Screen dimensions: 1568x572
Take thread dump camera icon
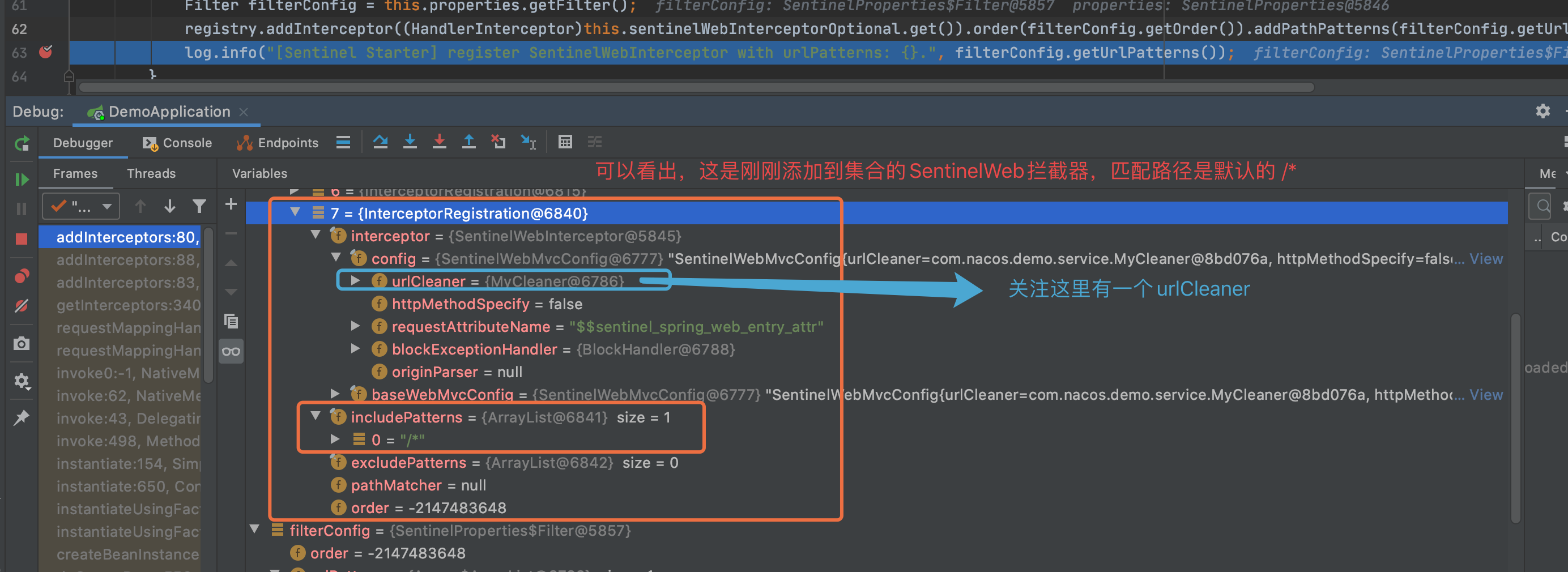coord(22,344)
